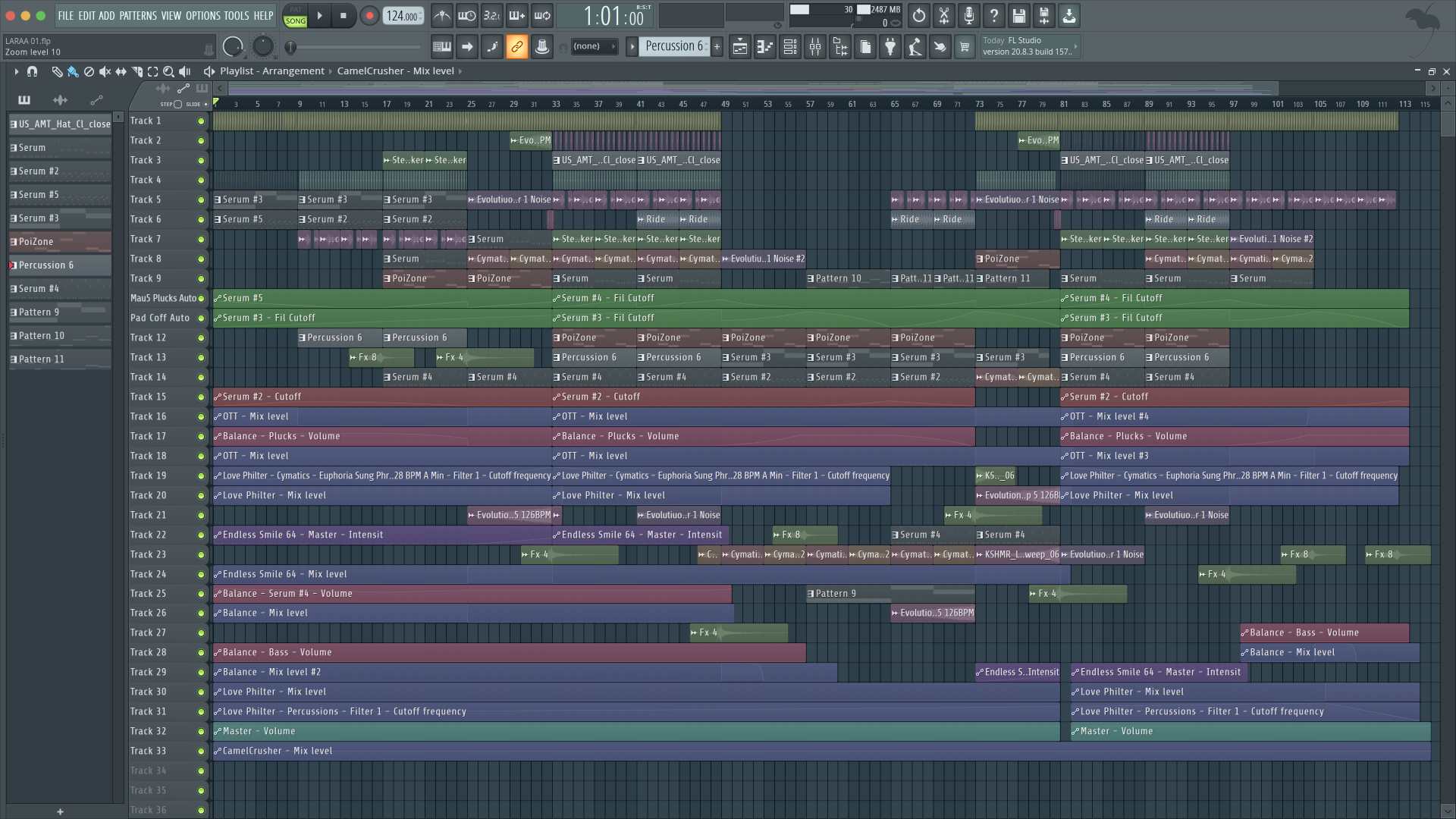Select the Paint brush tool
Image resolution: width=1456 pixels, height=819 pixels.
(x=73, y=71)
